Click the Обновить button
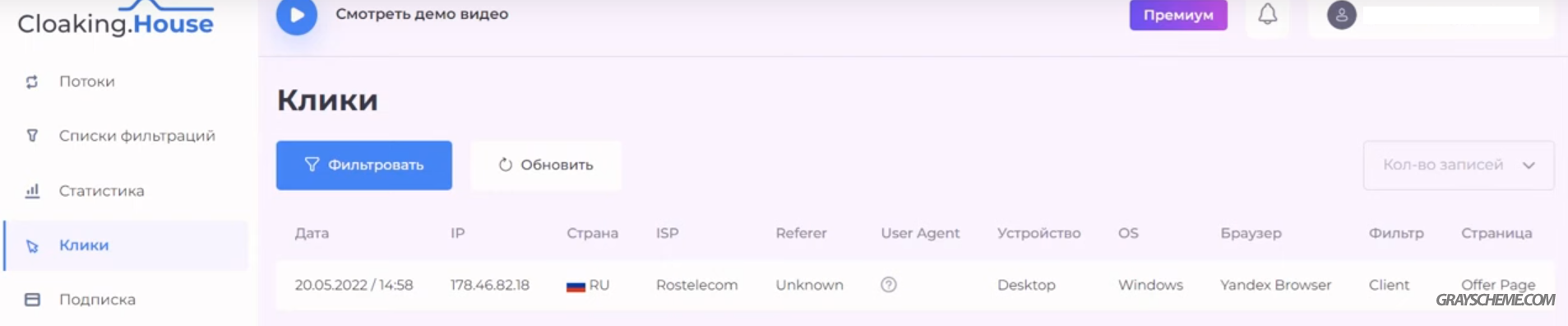Screen dimensions: 1568x326 546,165
